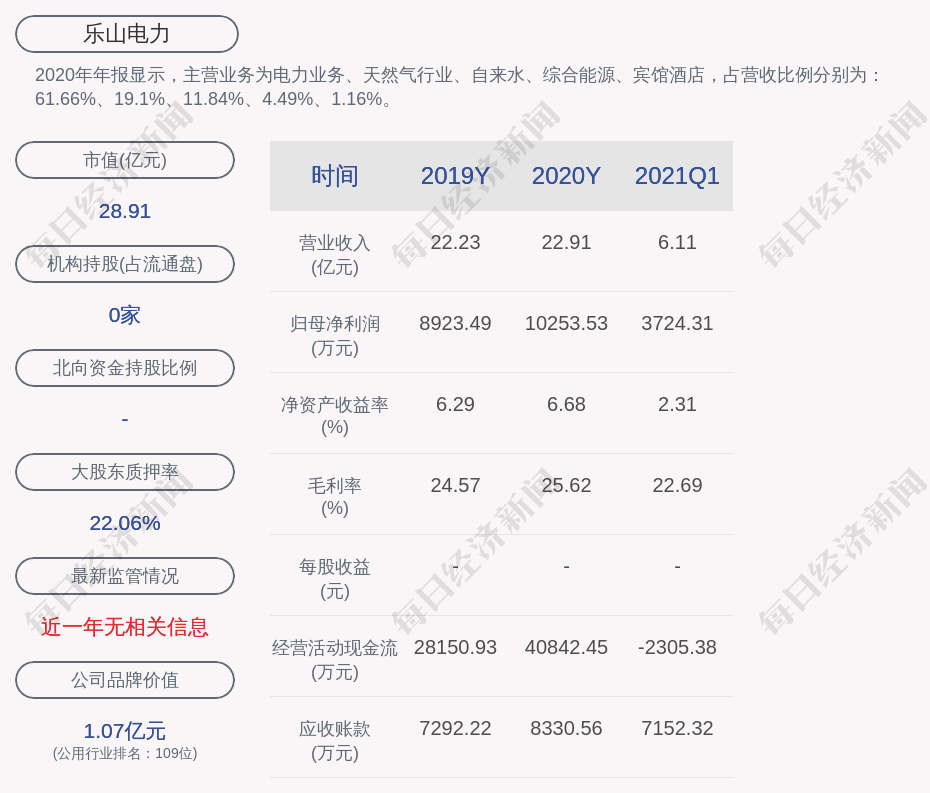Screen dimensions: 930x793
Task: Select the 2020Y column header
Action: 566,176
